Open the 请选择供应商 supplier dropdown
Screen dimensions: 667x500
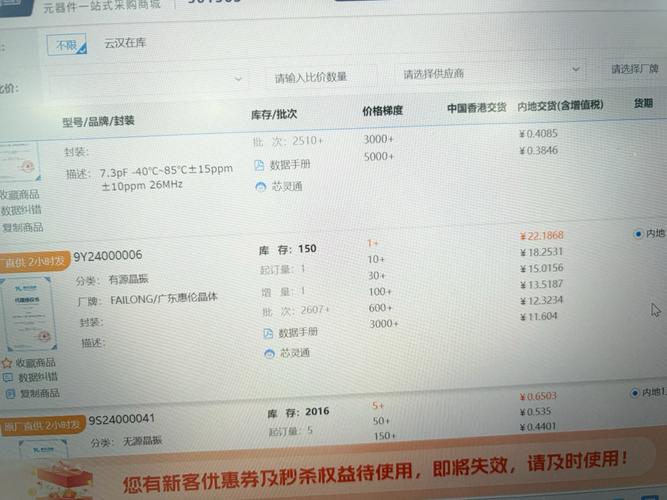click(489, 73)
